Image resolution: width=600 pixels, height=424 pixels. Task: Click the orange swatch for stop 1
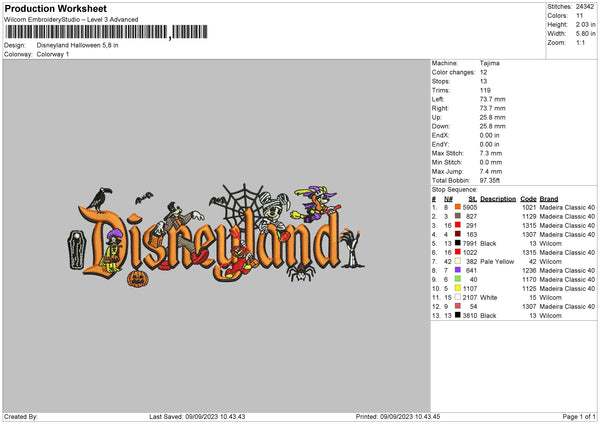(x=458, y=207)
